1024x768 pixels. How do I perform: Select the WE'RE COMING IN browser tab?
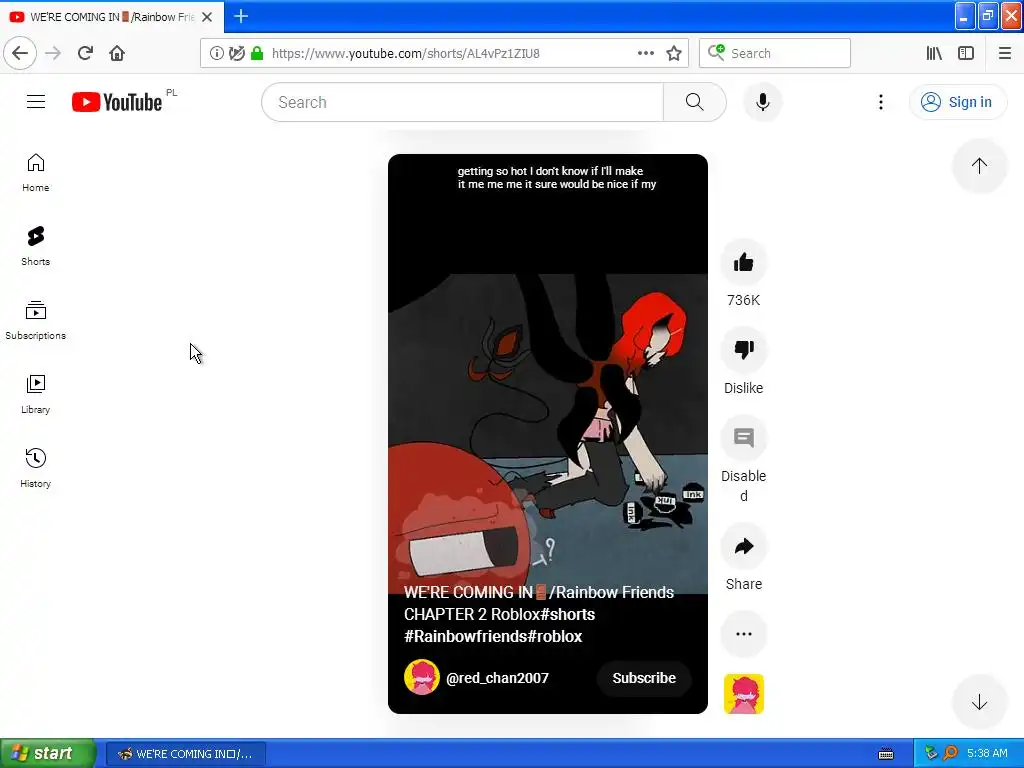(x=112, y=17)
